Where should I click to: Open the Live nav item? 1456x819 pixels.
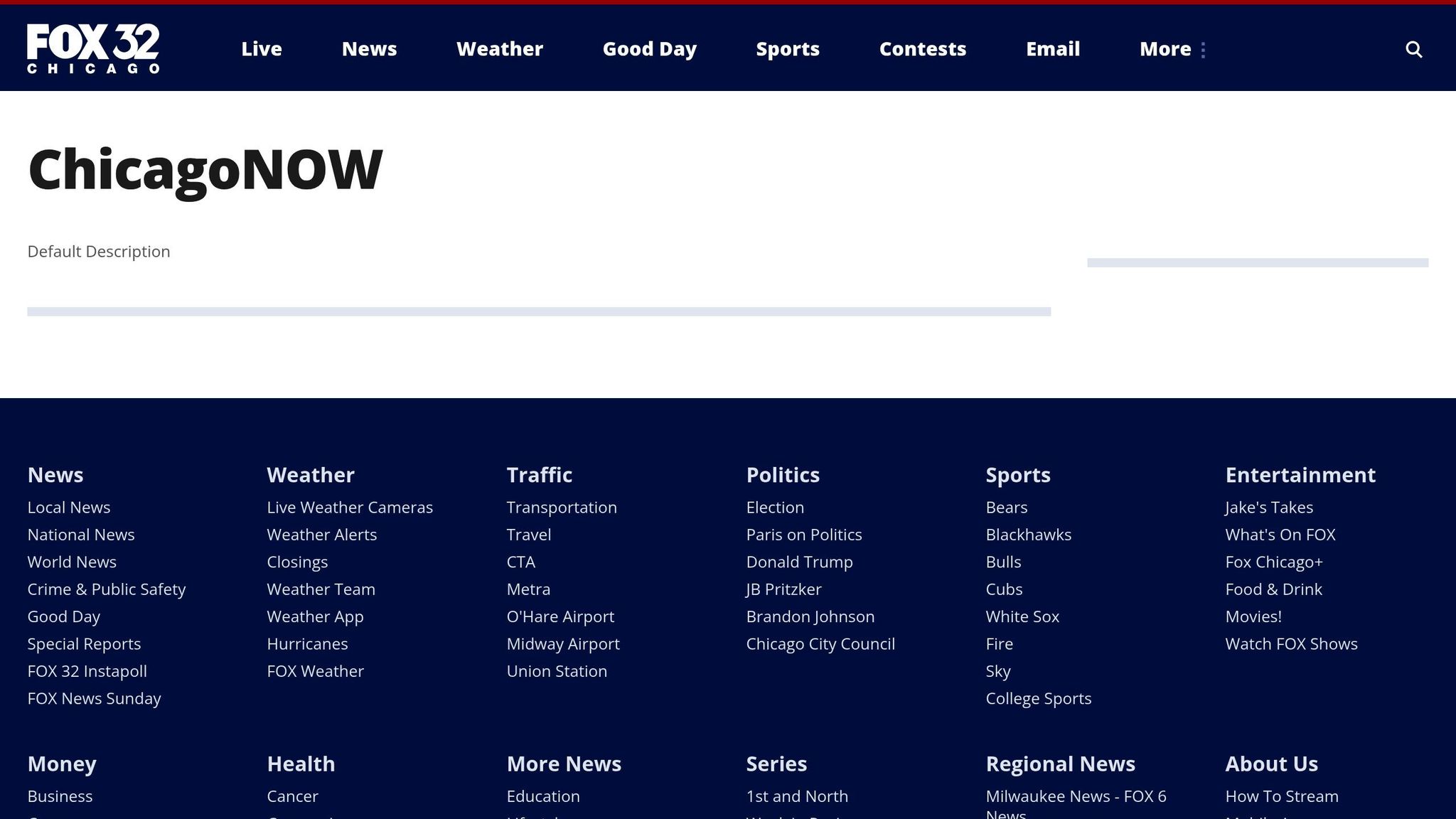[261, 49]
